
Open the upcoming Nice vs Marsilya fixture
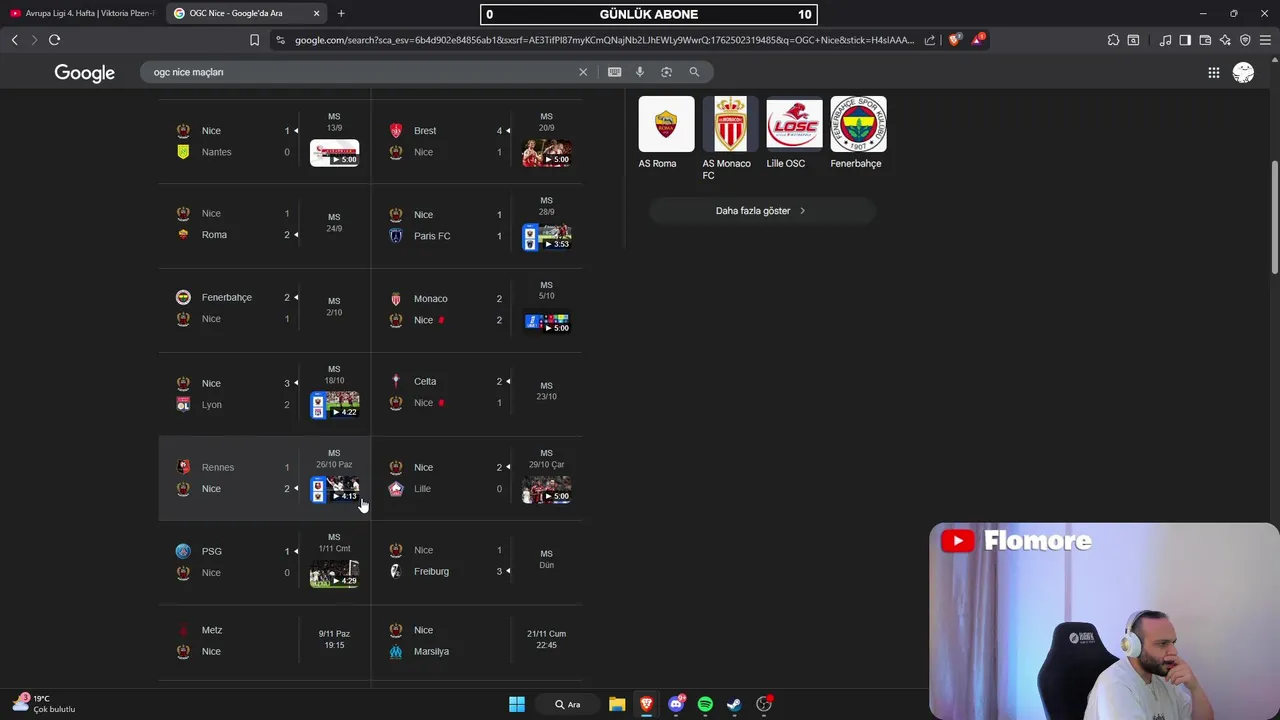[476, 641]
